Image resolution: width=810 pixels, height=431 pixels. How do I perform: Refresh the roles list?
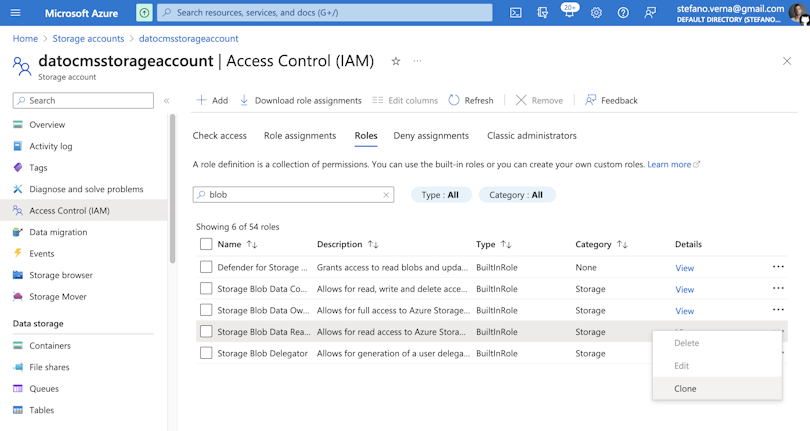(471, 100)
